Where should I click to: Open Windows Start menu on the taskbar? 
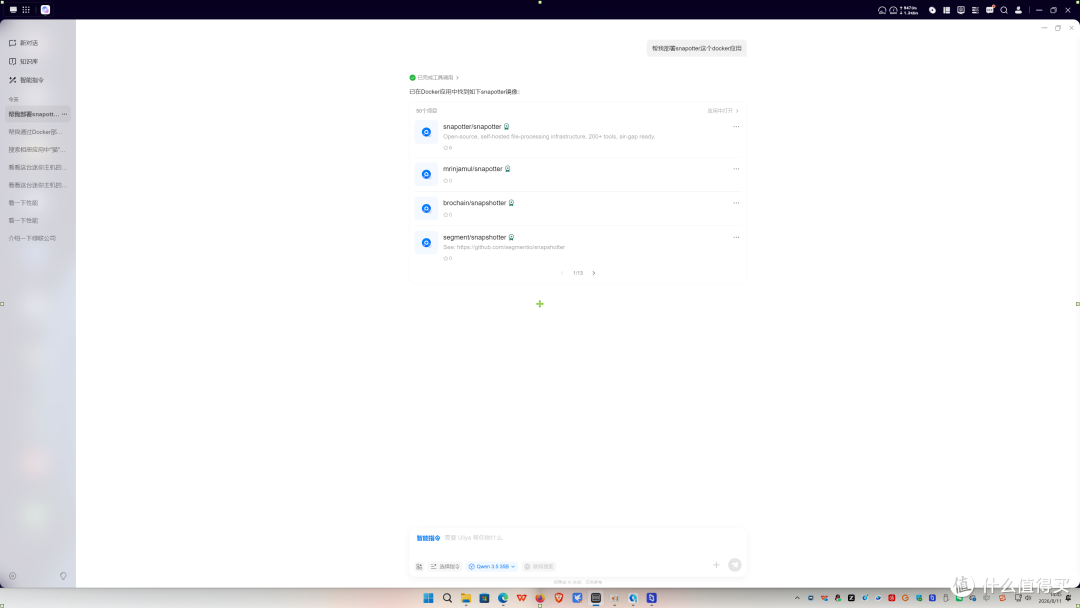[428, 598]
